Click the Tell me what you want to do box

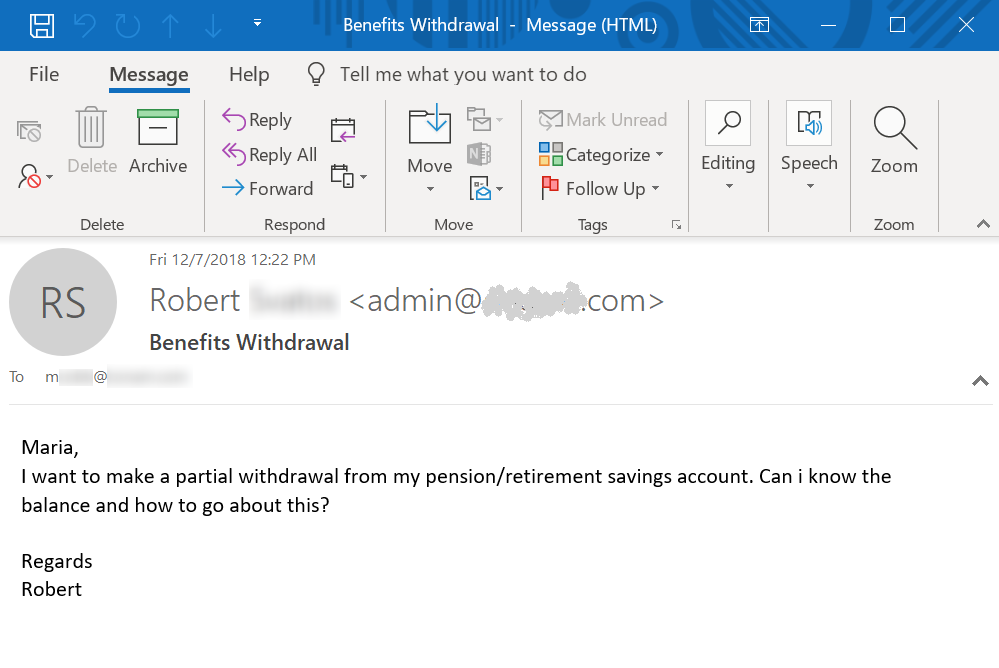(462, 75)
